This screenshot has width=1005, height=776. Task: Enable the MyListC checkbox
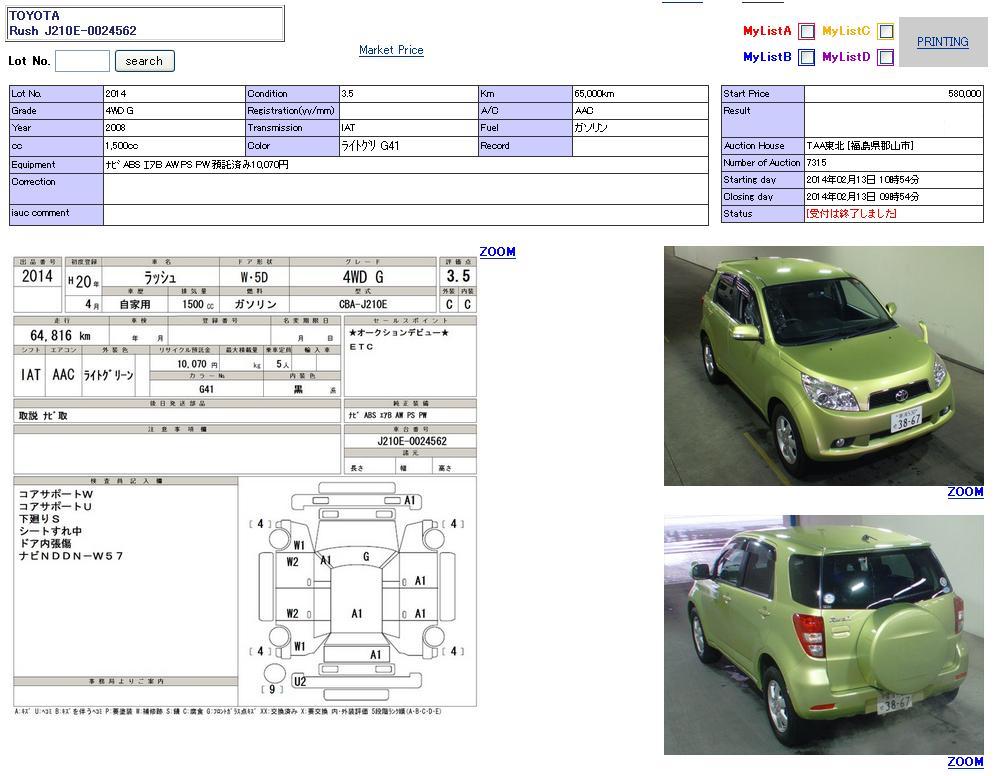(885, 31)
